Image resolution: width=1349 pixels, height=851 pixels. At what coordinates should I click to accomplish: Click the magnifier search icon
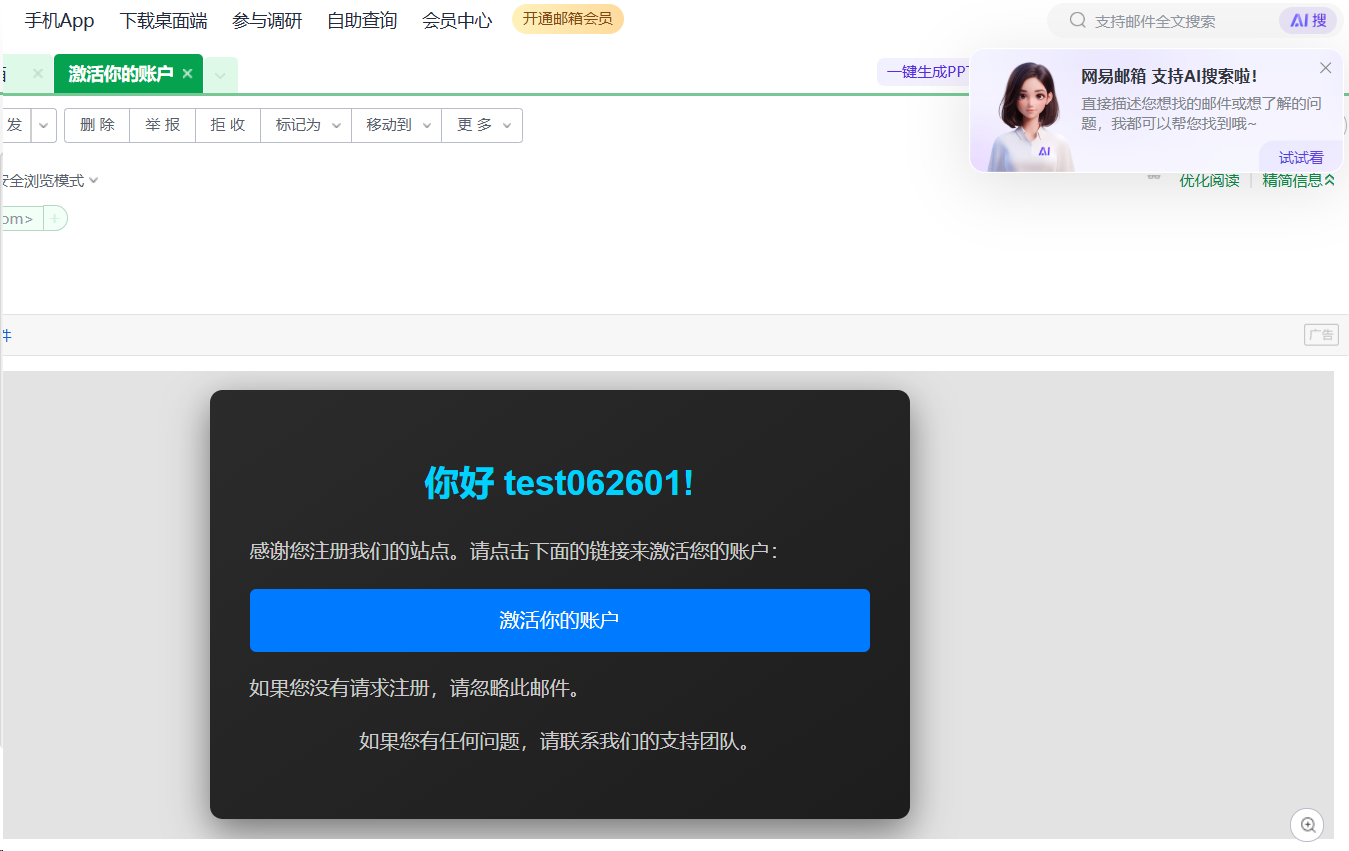1077,20
